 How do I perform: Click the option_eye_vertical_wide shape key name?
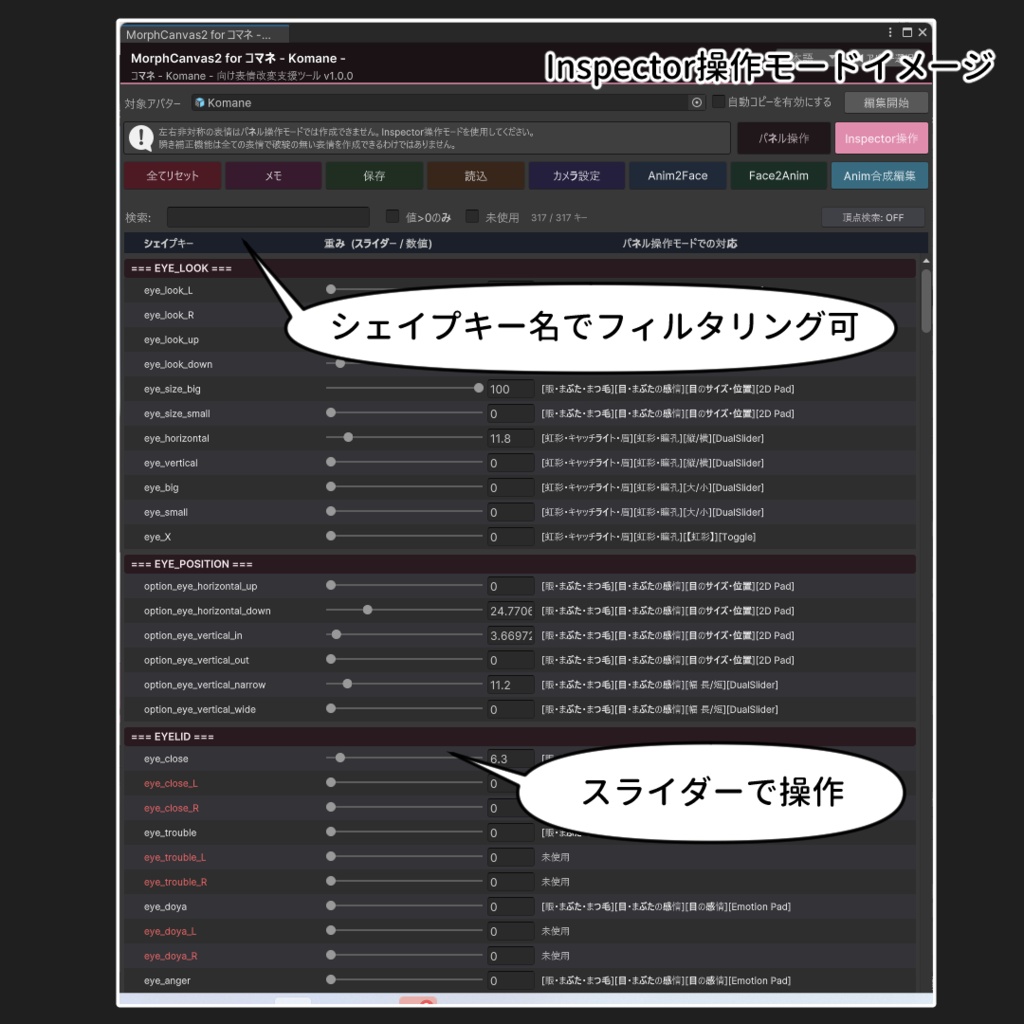(x=200, y=709)
